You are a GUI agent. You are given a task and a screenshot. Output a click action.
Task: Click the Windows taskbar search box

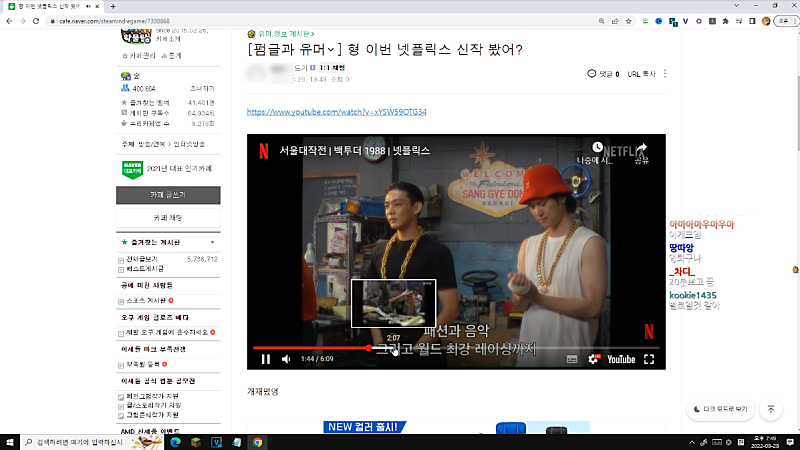(92, 442)
